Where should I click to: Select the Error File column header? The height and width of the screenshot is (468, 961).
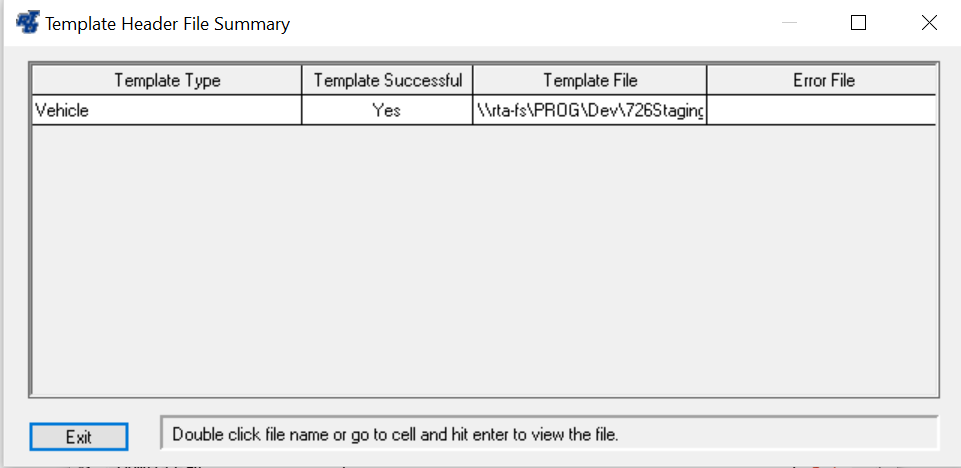pyautogui.click(x=823, y=80)
